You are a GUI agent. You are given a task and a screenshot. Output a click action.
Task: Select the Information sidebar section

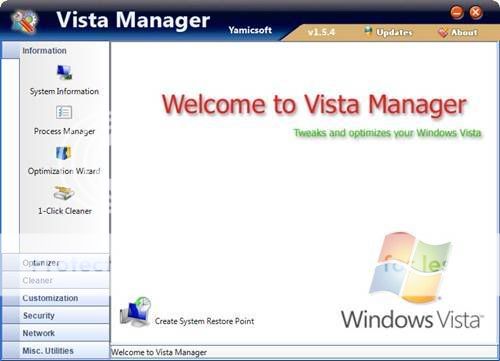point(56,50)
